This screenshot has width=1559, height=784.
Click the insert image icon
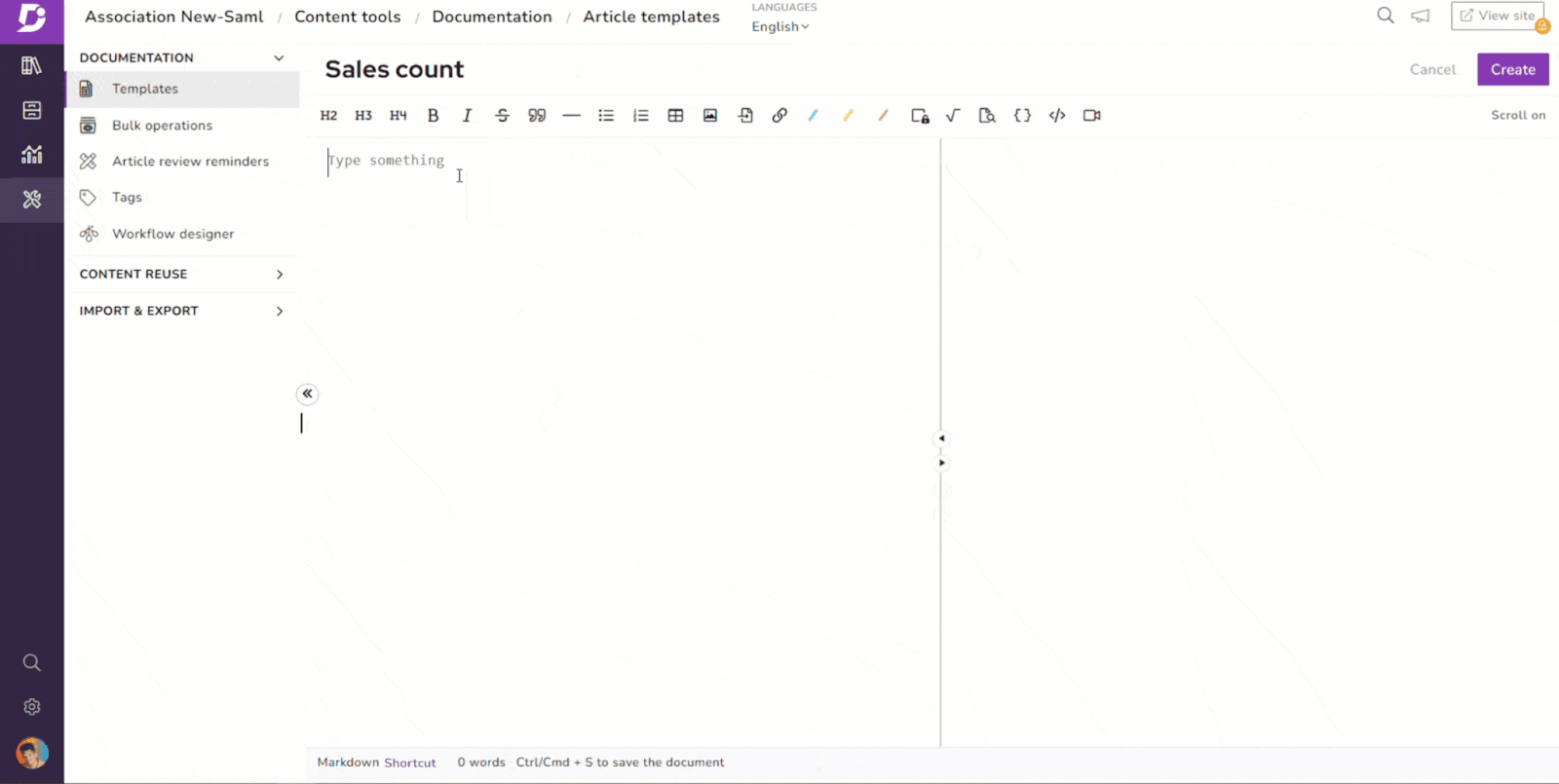point(710,115)
